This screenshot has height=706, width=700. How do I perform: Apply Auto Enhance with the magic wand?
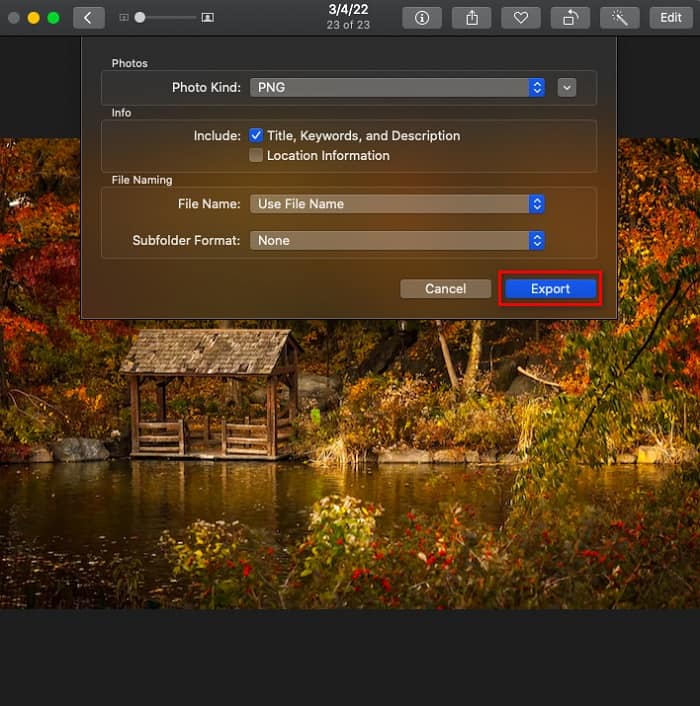tap(620, 18)
